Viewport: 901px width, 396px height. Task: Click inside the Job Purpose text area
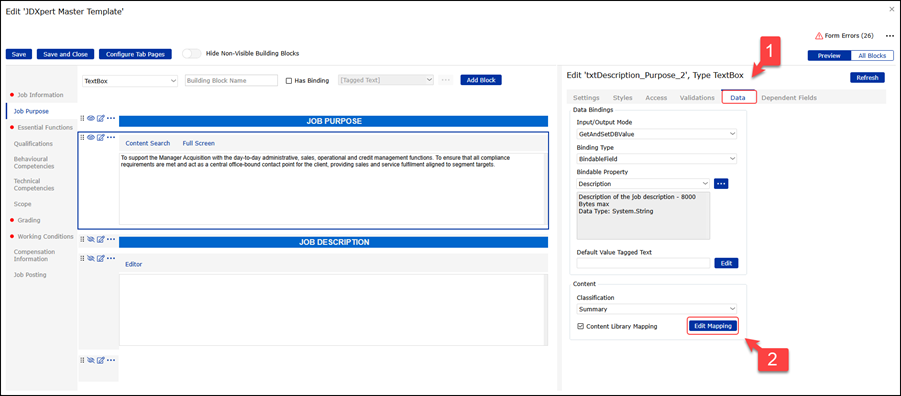(332, 189)
